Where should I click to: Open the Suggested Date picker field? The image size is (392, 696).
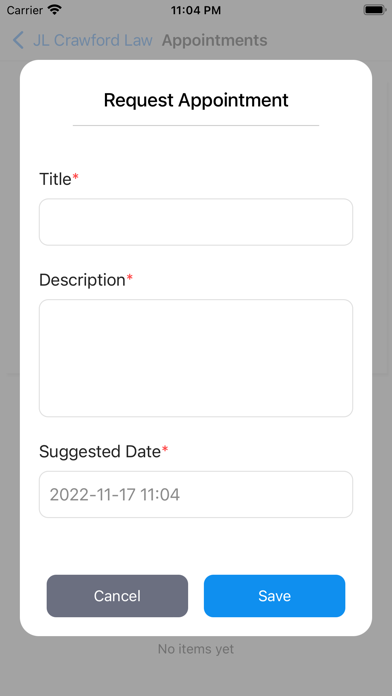(196, 494)
